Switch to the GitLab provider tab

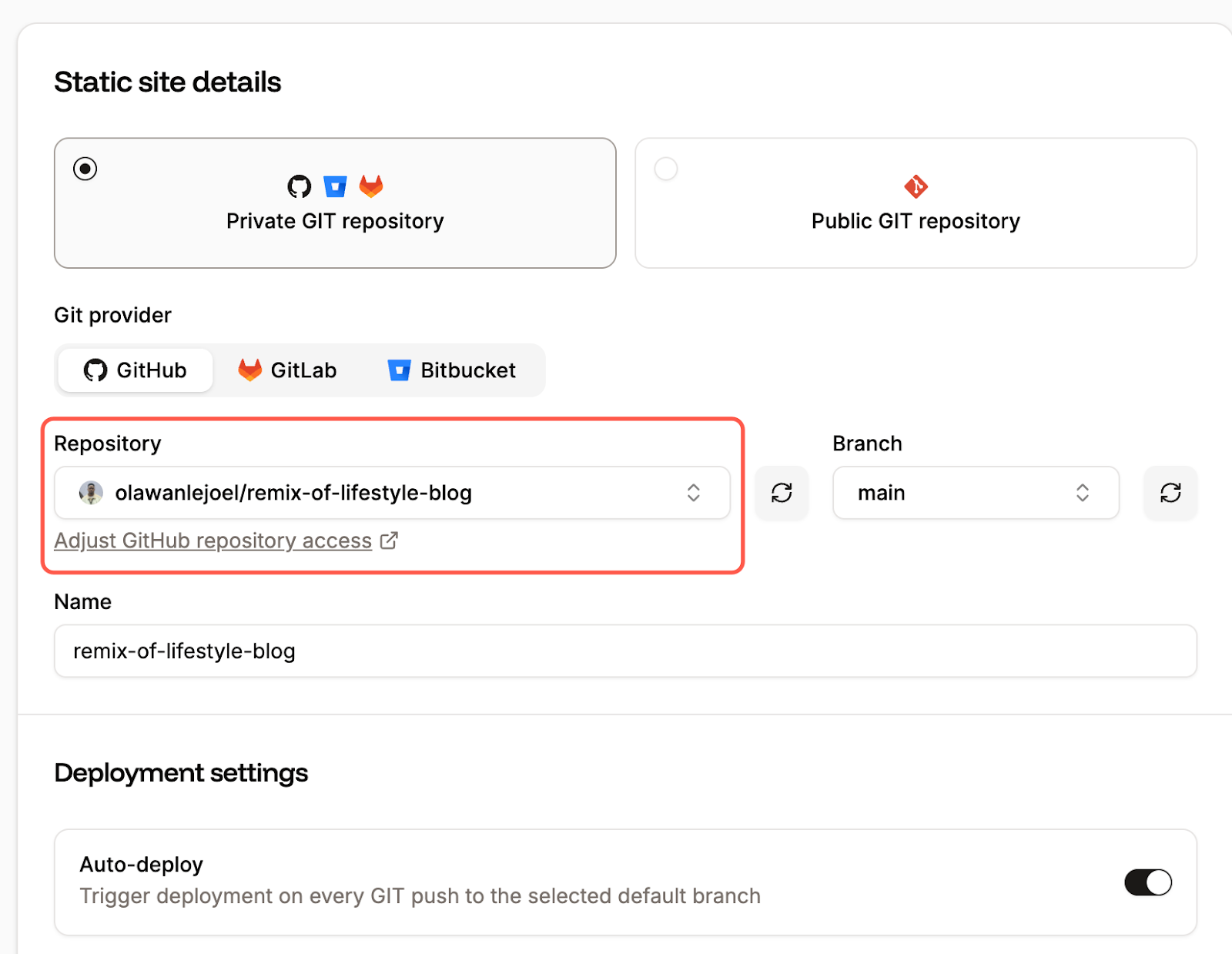click(x=287, y=370)
